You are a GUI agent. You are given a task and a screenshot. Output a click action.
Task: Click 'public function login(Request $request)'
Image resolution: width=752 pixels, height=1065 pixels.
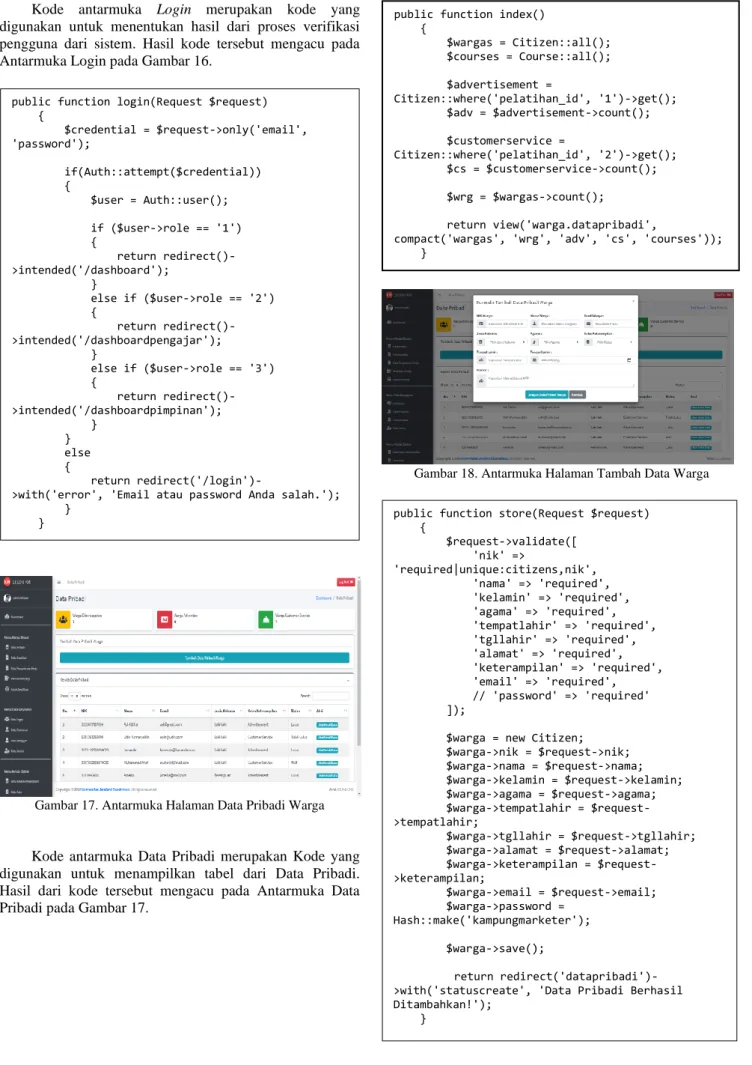pyautogui.click(x=139, y=102)
